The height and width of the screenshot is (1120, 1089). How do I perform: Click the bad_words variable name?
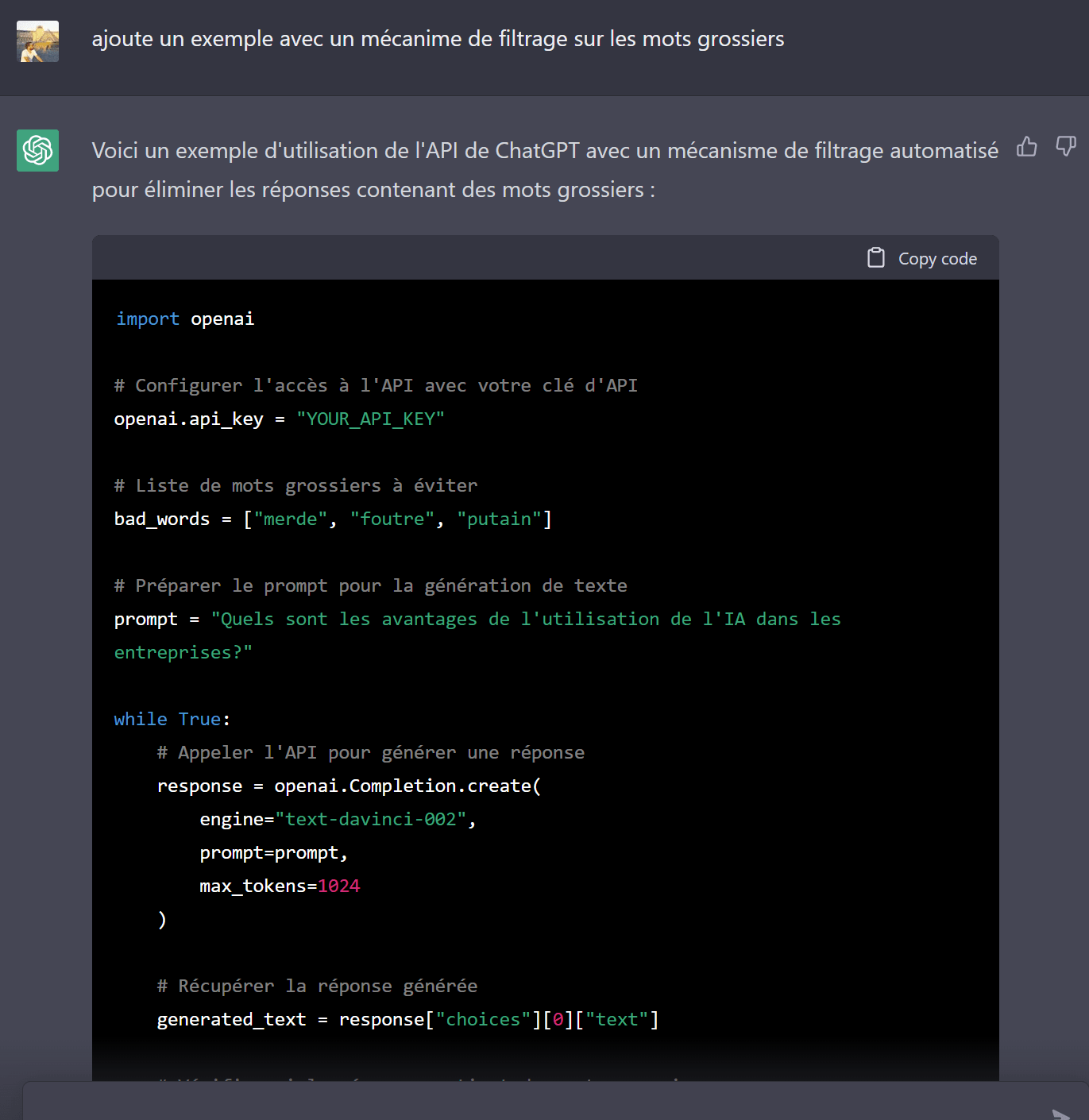(x=162, y=519)
